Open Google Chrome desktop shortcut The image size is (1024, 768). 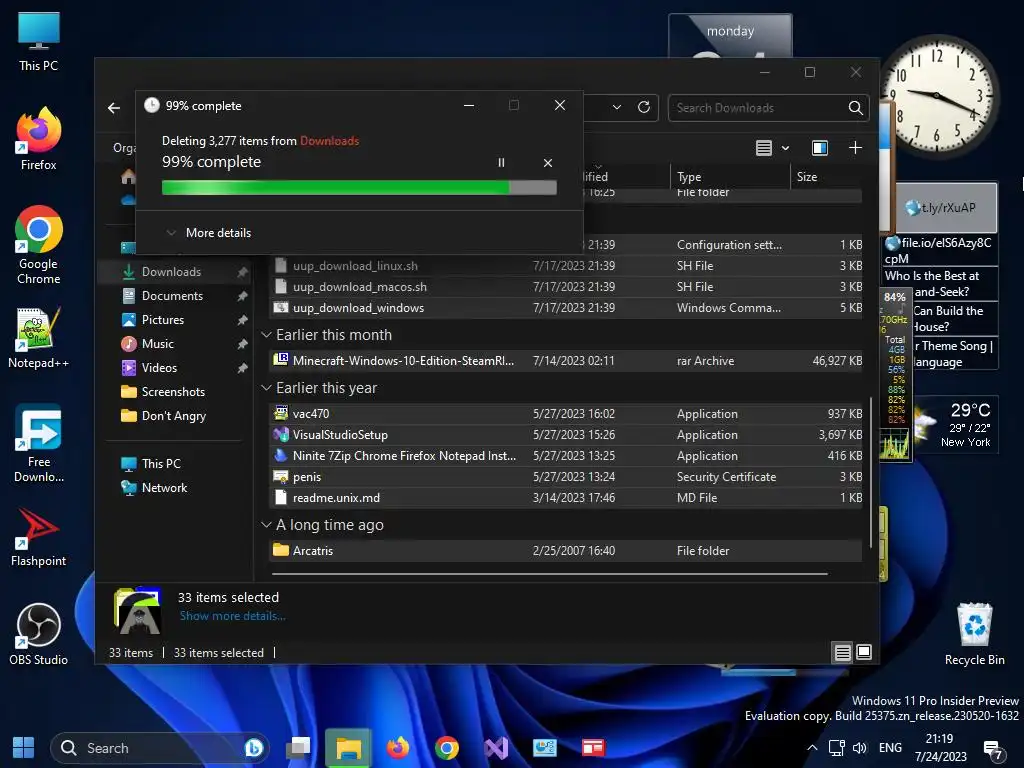pos(39,245)
